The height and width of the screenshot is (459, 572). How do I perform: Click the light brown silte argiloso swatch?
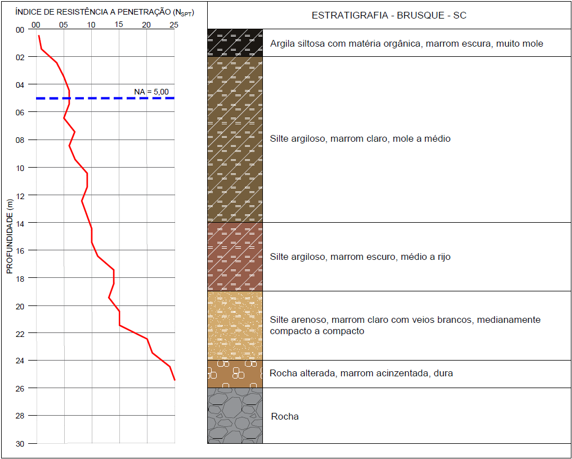[235, 139]
